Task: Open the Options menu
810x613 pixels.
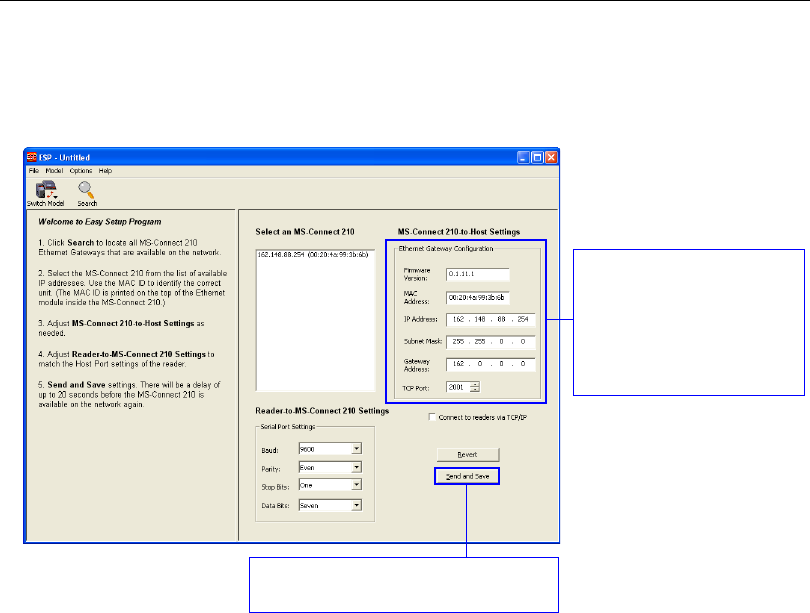Action: pyautogui.click(x=81, y=170)
